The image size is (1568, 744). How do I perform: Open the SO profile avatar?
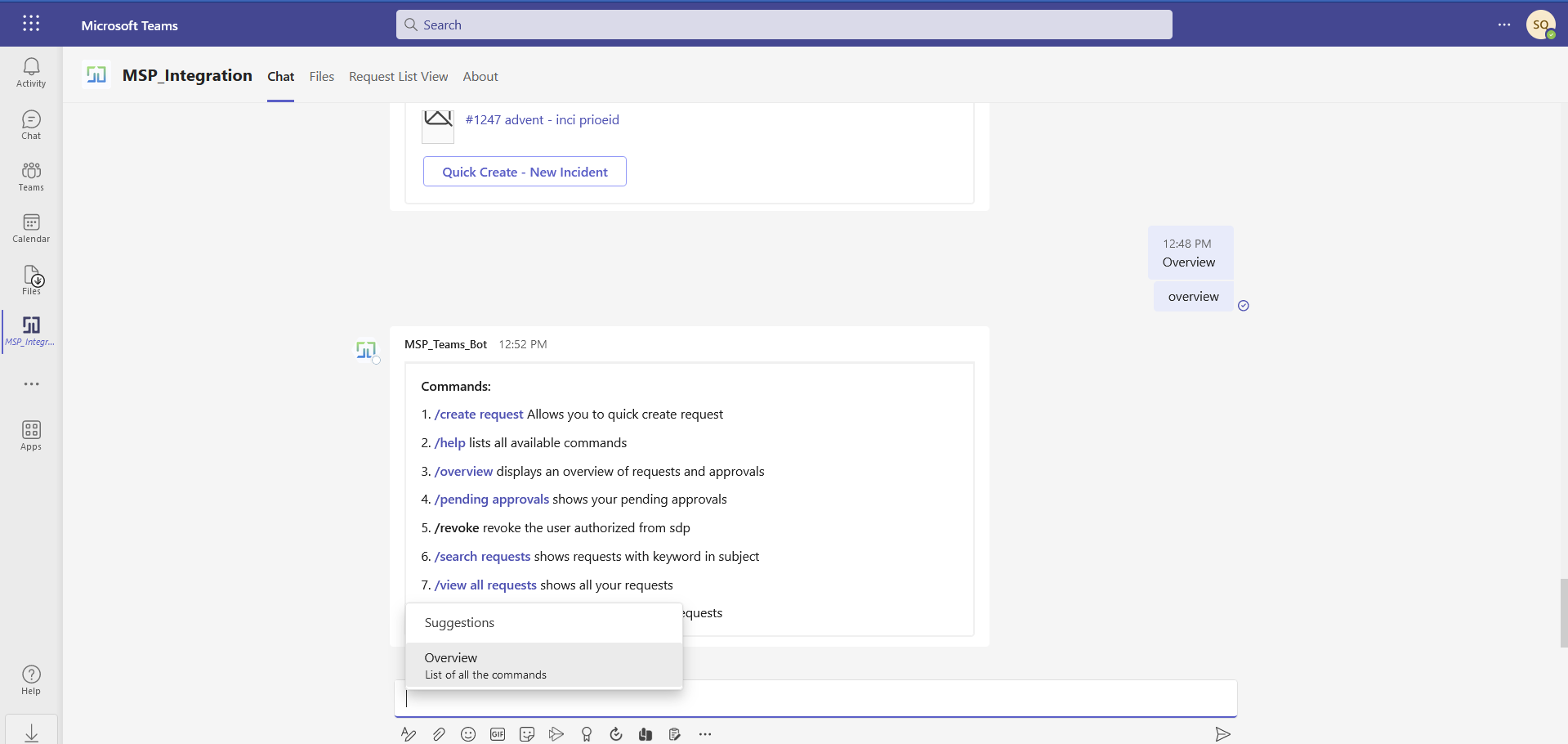(x=1541, y=25)
